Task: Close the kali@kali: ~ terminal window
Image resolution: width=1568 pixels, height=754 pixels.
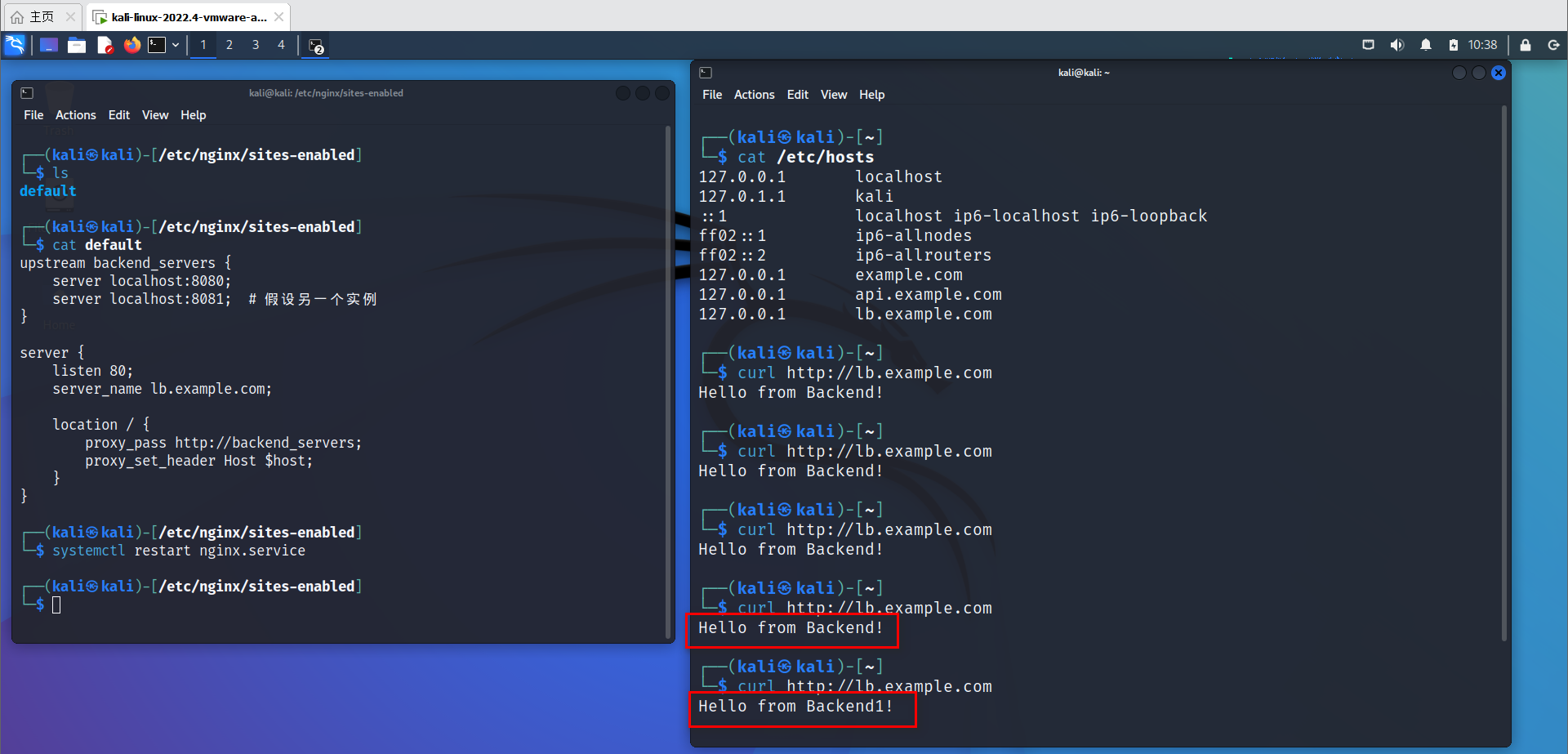Action: [1499, 73]
